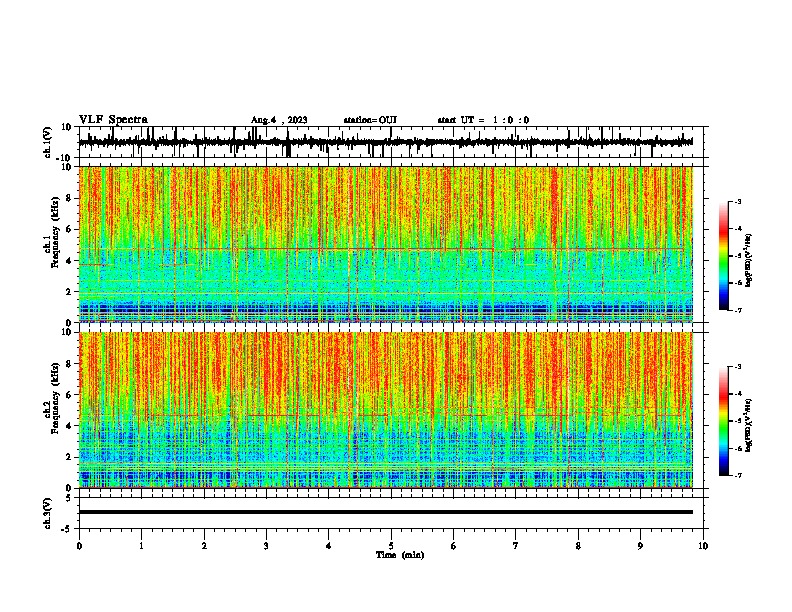This screenshot has width=792, height=612.
Task: Click the log(PSD) label beside ch.1 color scale
Action: pyautogui.click(x=749, y=261)
